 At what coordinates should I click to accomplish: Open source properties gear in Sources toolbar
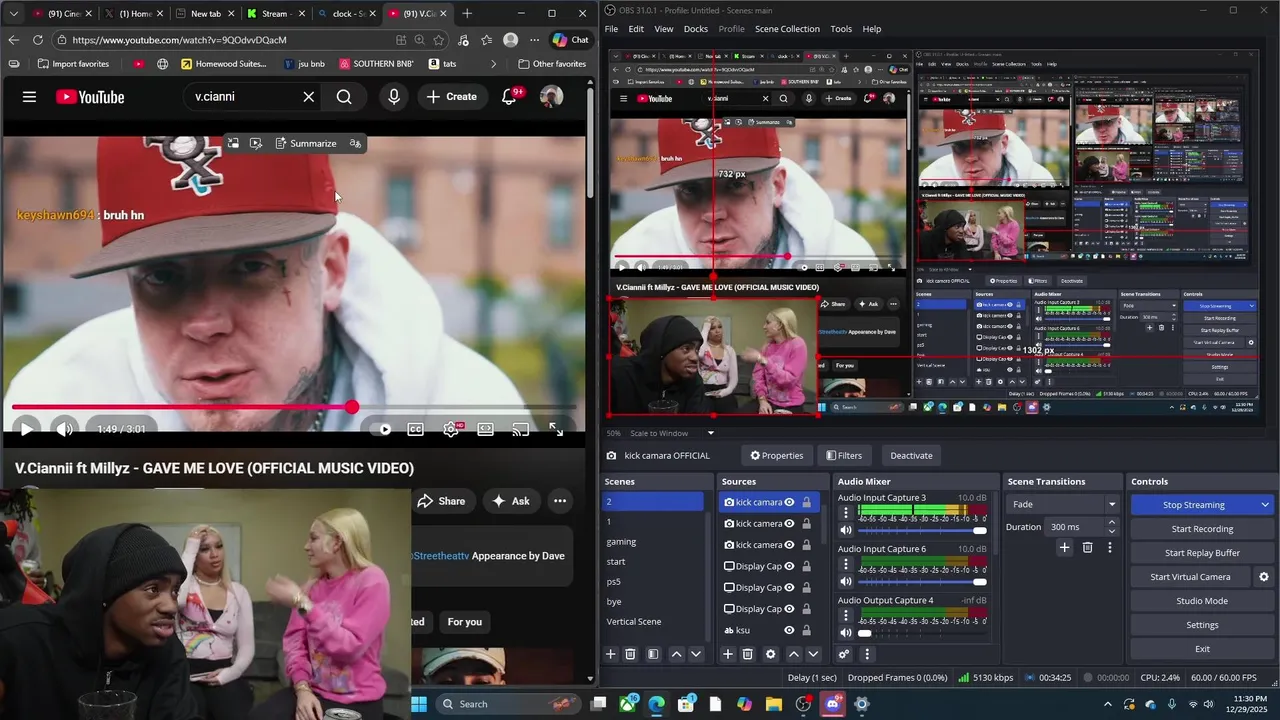coord(770,654)
